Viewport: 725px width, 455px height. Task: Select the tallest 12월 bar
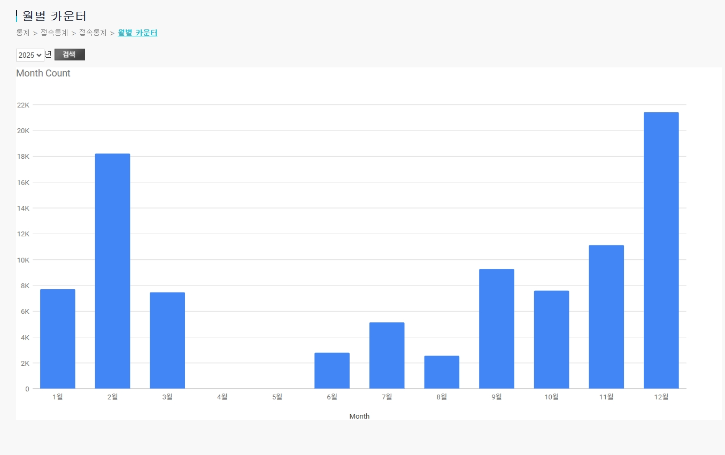(661, 250)
